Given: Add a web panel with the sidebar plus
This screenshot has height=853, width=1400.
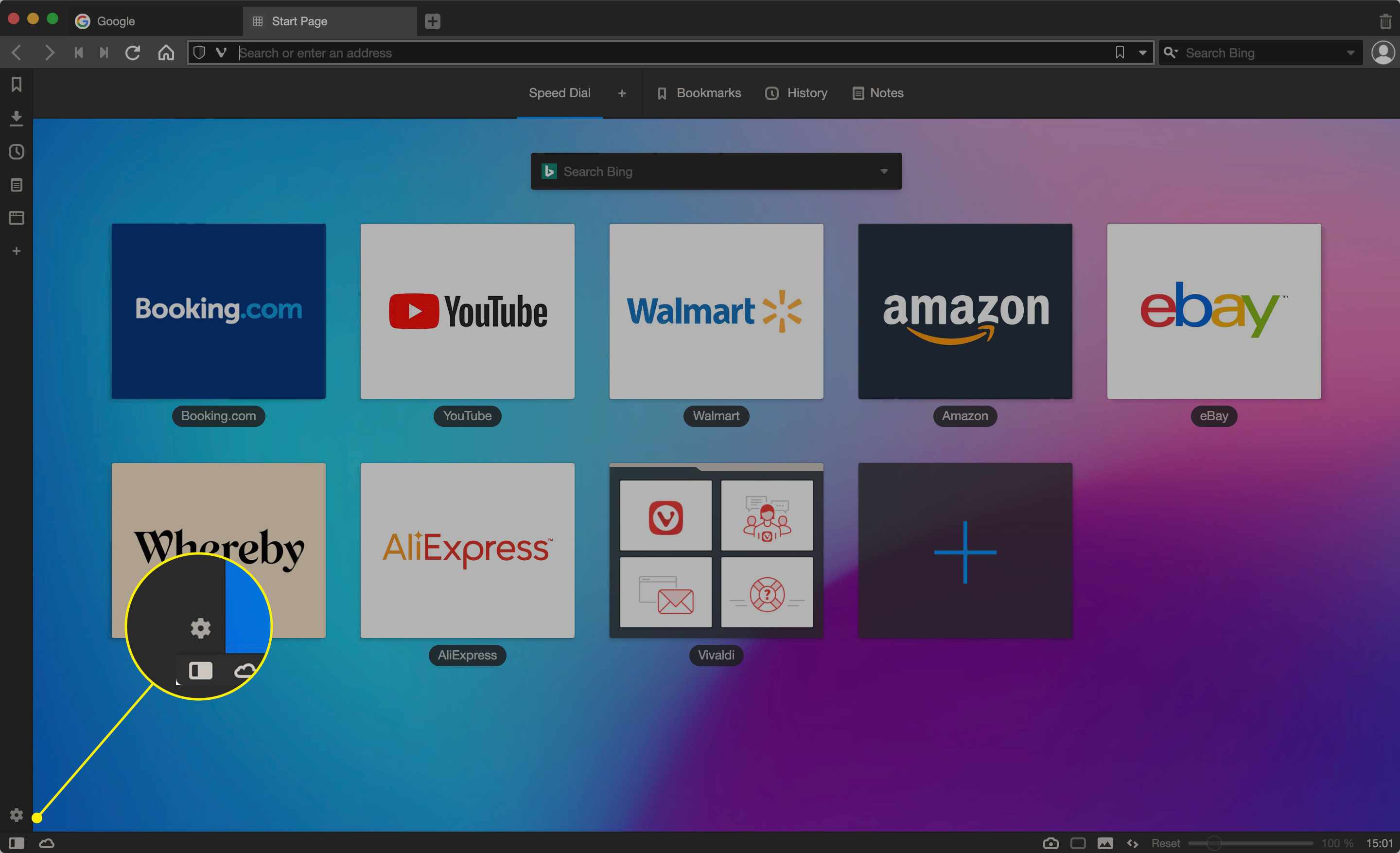Looking at the screenshot, I should pos(17,251).
